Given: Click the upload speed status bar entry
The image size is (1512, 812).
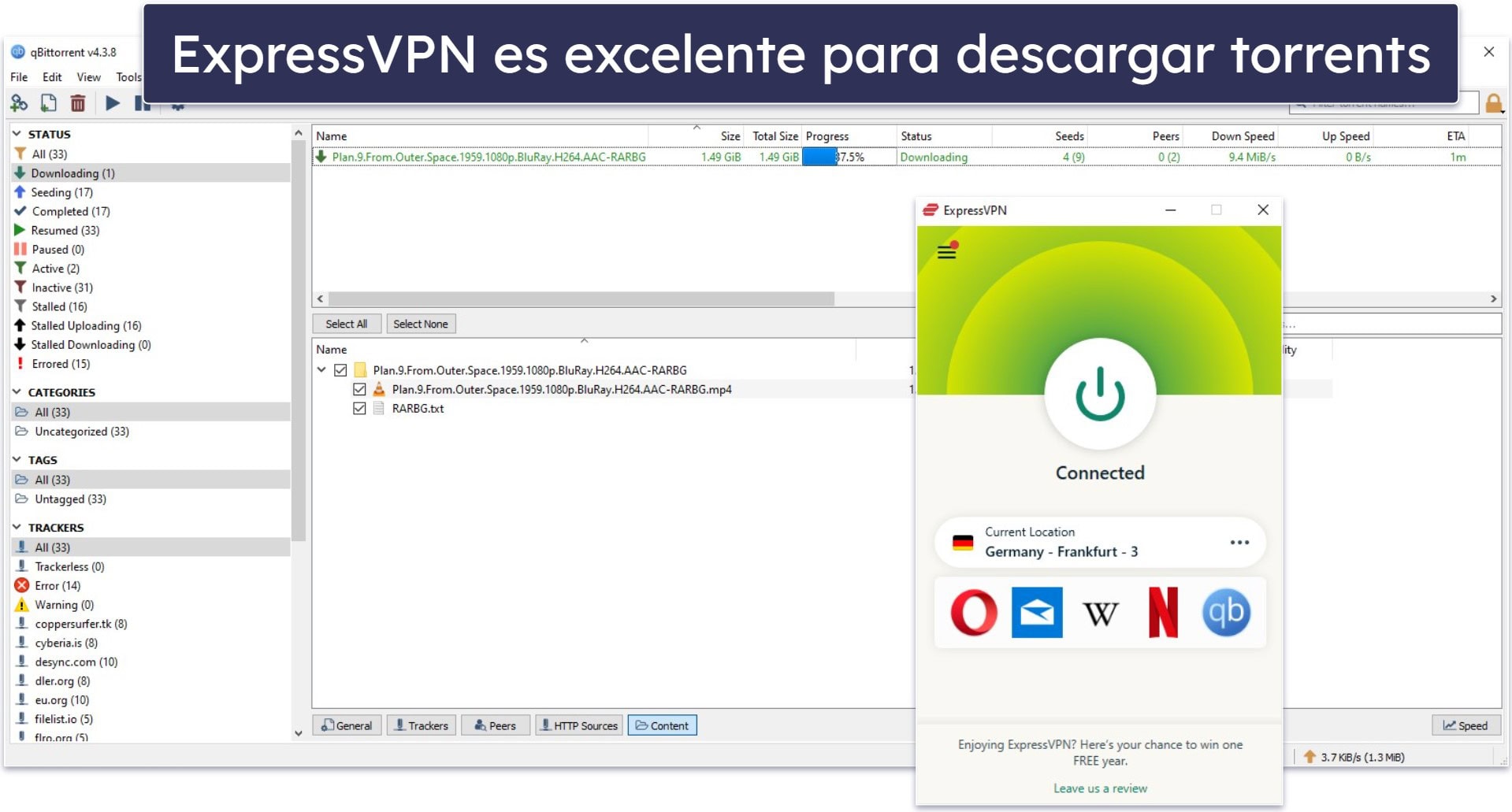Looking at the screenshot, I should click(x=1354, y=757).
